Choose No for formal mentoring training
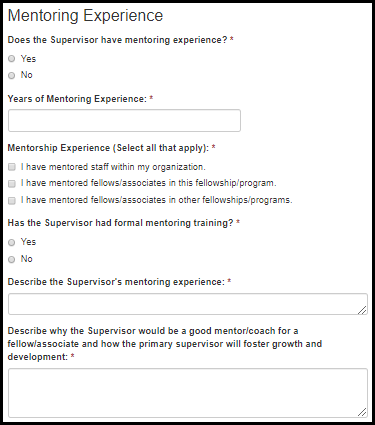Screen dimensions: 375x425 (12, 259)
